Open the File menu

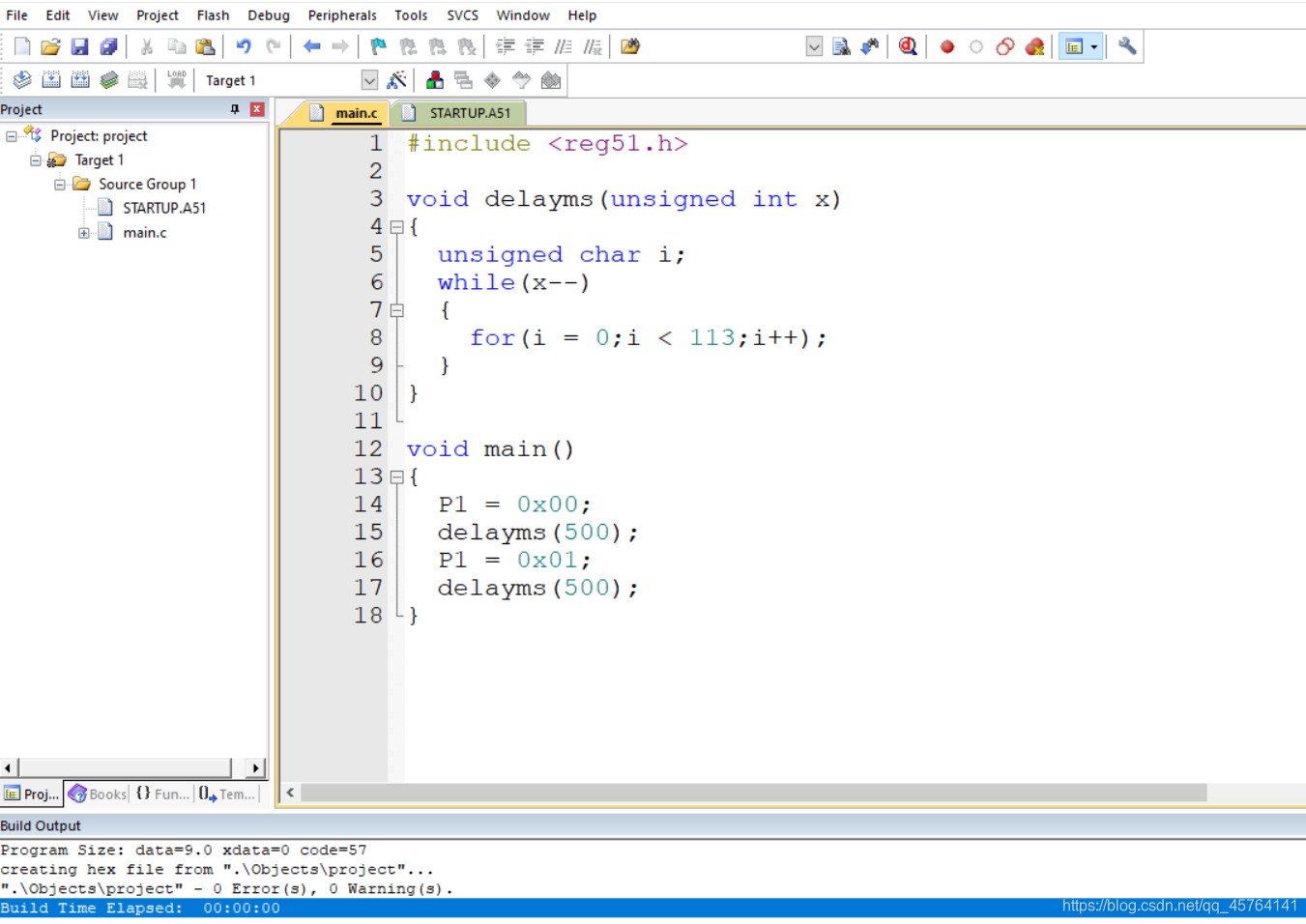click(x=16, y=15)
